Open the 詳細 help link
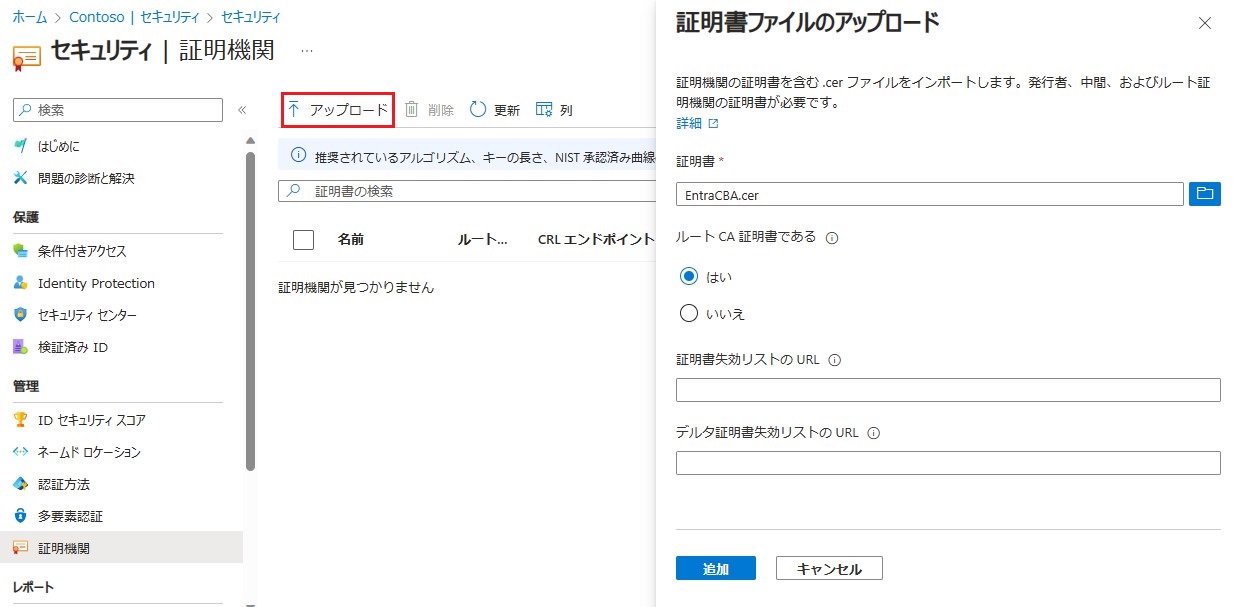 click(x=687, y=123)
